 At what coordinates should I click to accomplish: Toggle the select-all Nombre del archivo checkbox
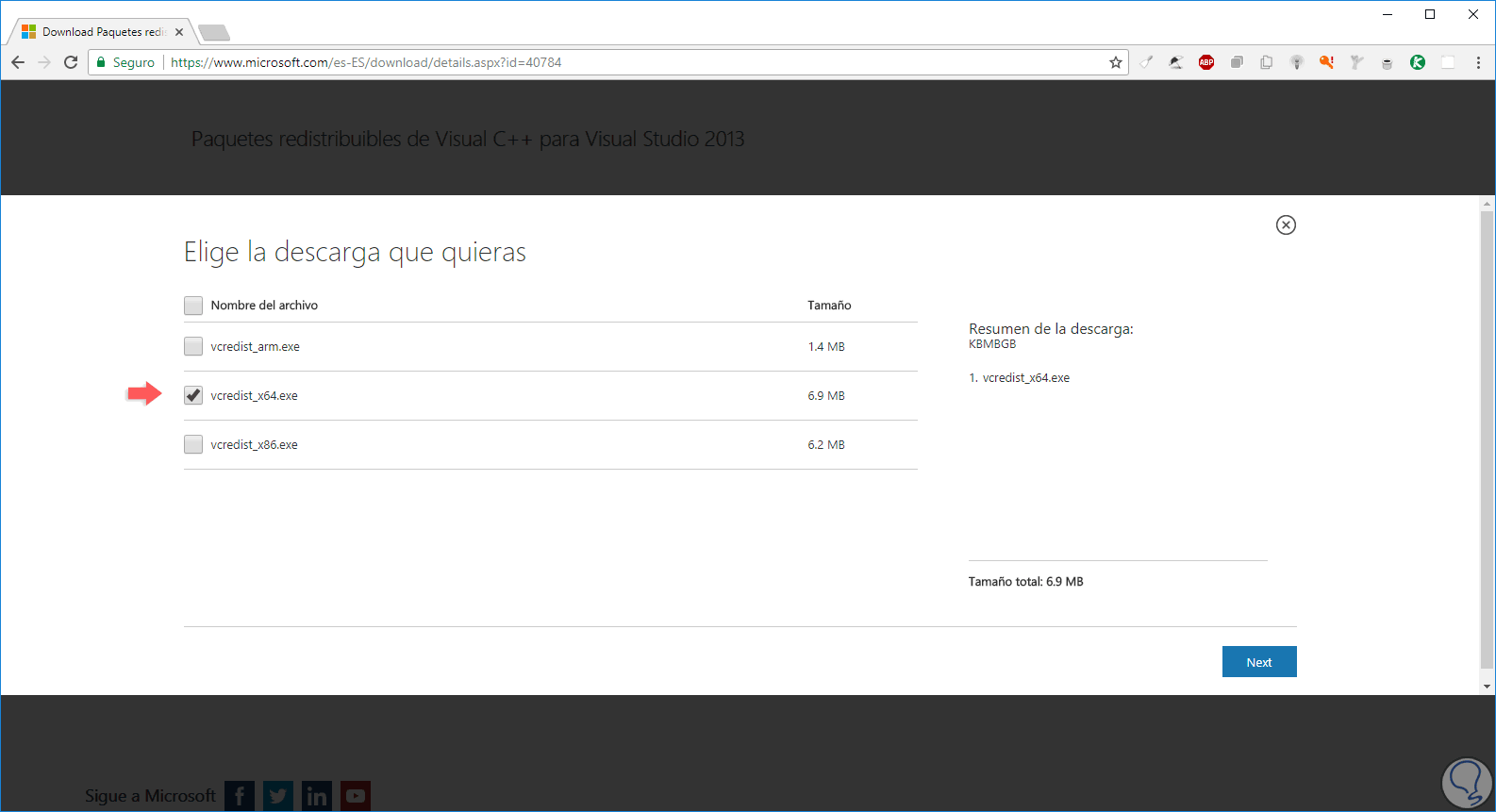click(193, 306)
